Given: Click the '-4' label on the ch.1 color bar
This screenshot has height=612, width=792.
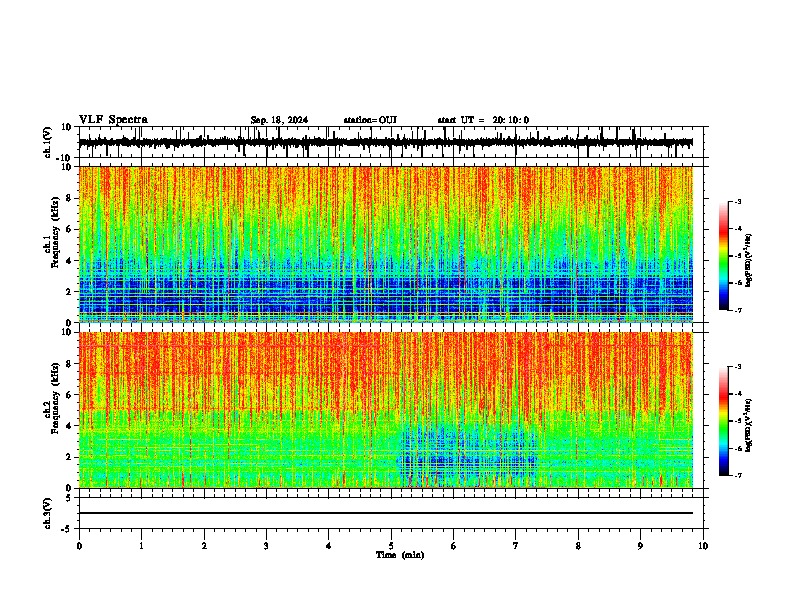Looking at the screenshot, I should pos(738,229).
